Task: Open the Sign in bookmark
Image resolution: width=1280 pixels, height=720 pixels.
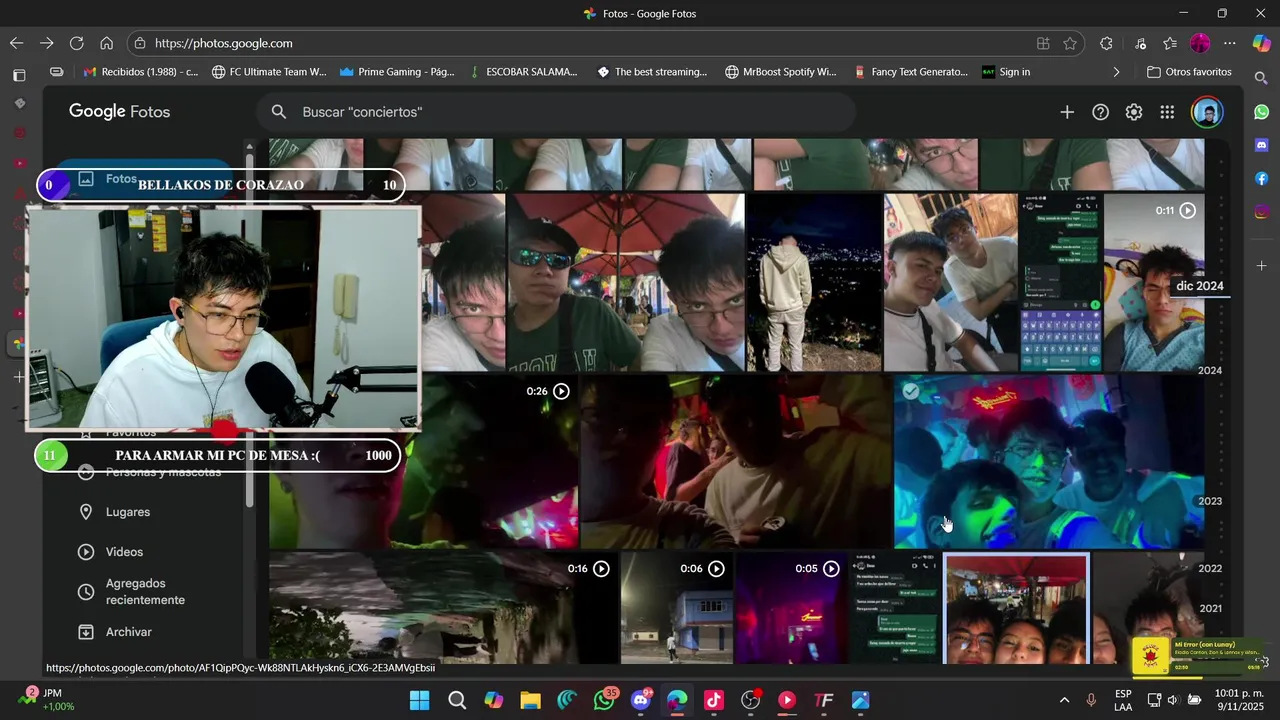Action: [x=1006, y=72]
